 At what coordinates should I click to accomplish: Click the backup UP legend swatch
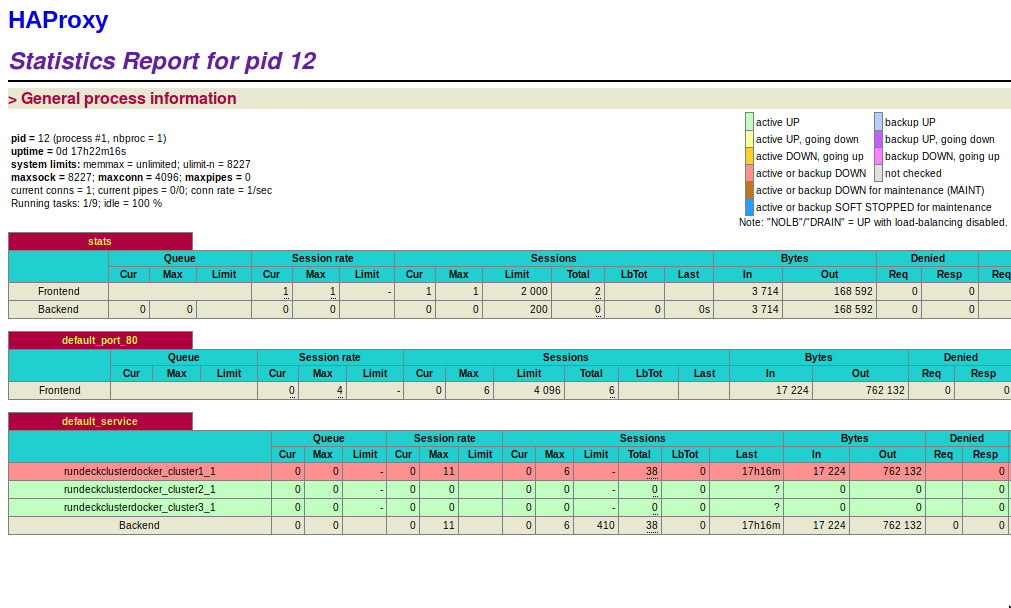(x=878, y=122)
